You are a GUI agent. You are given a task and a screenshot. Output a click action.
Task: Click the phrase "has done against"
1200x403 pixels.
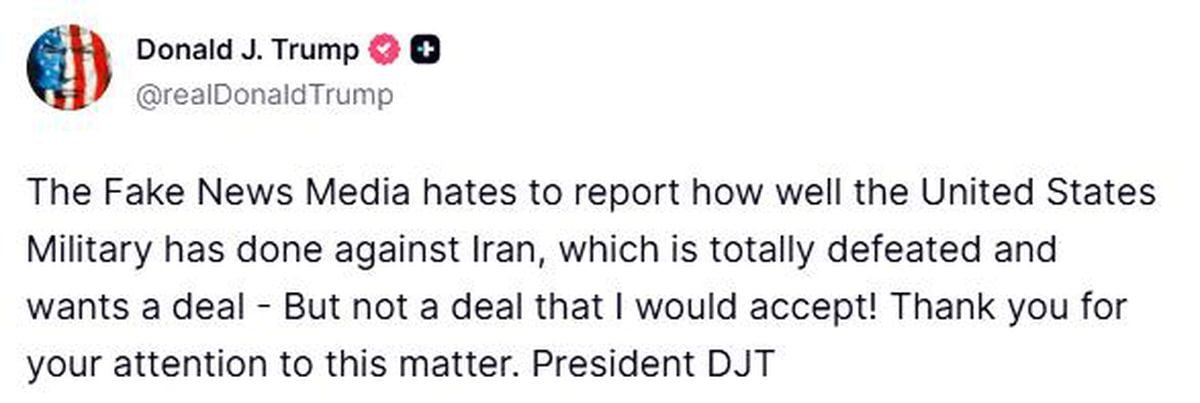(324, 250)
